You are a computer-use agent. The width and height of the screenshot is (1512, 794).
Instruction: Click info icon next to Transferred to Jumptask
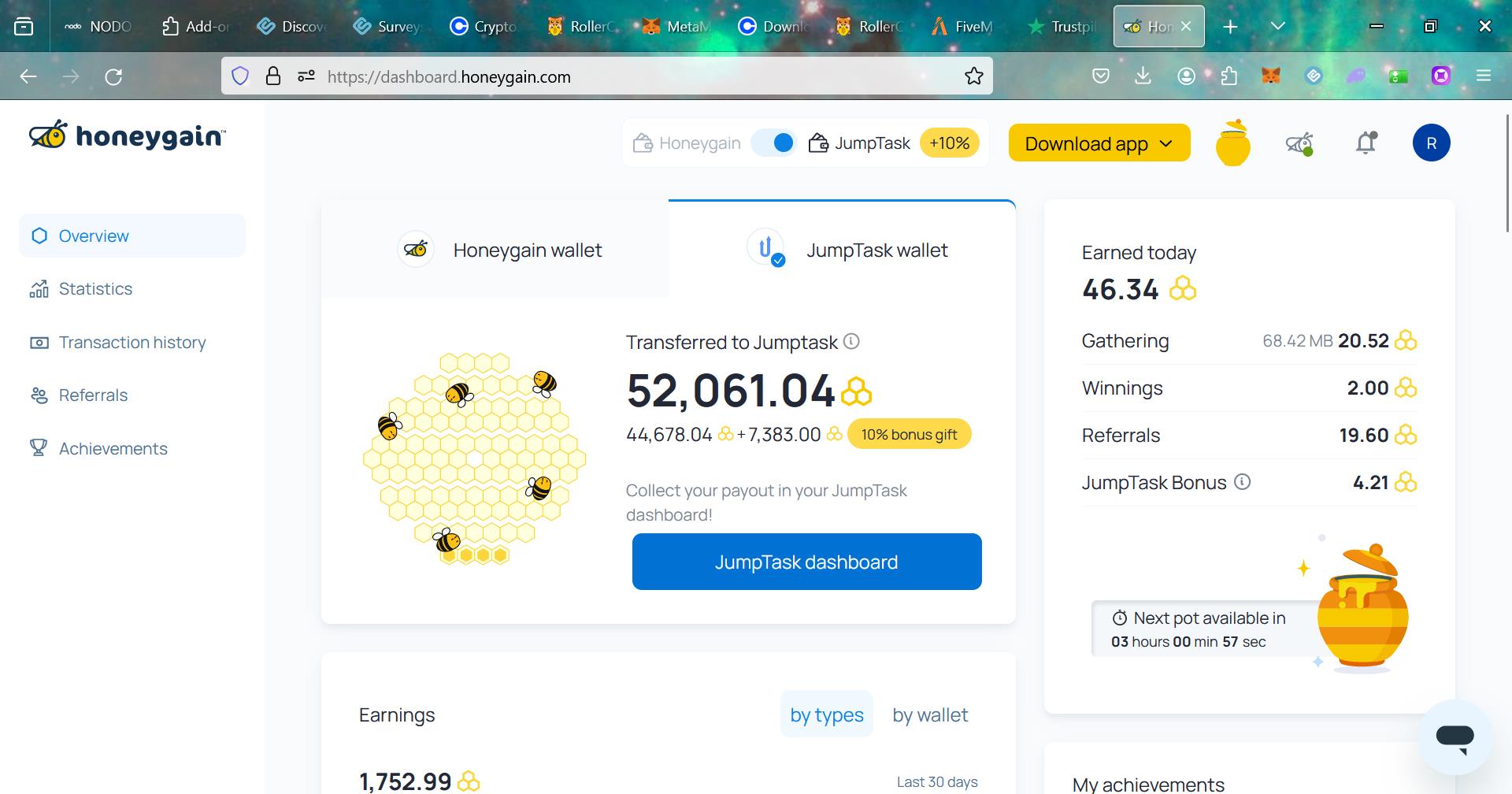(851, 341)
